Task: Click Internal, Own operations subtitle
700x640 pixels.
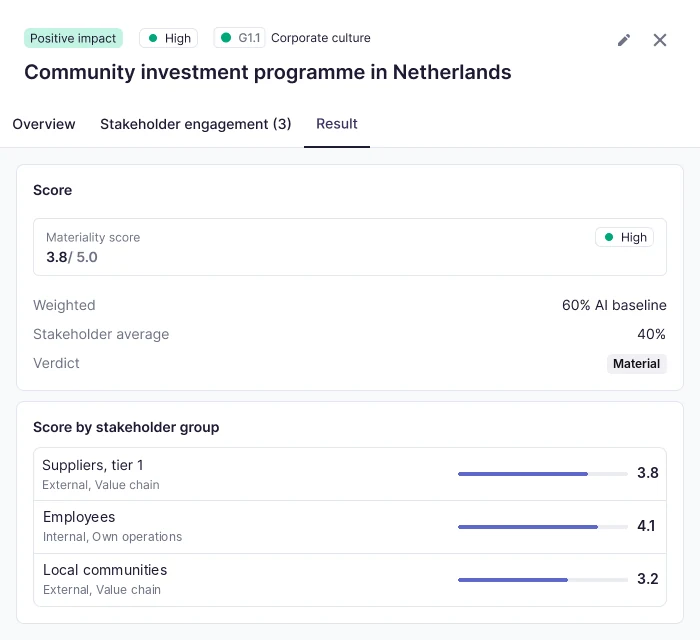Action: coord(112,536)
